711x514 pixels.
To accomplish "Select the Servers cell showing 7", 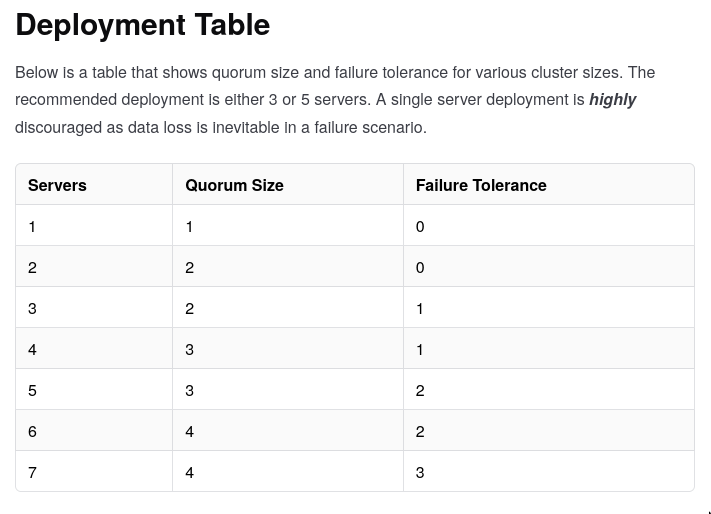I will 32,472.
